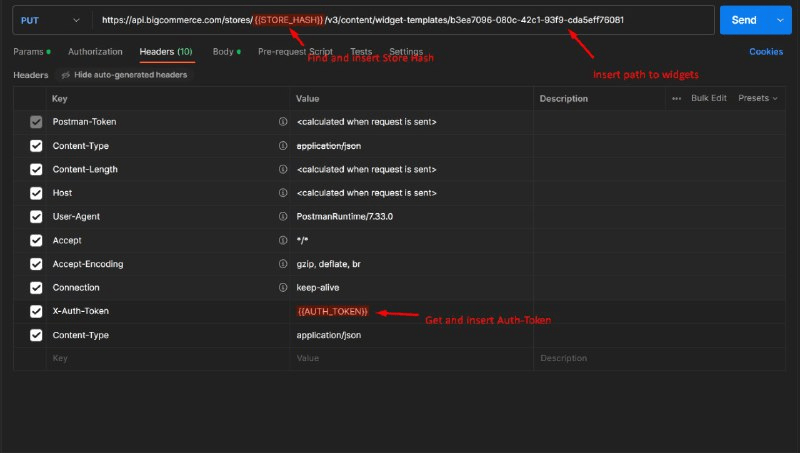Click the info icon beside Connection header

(283, 288)
